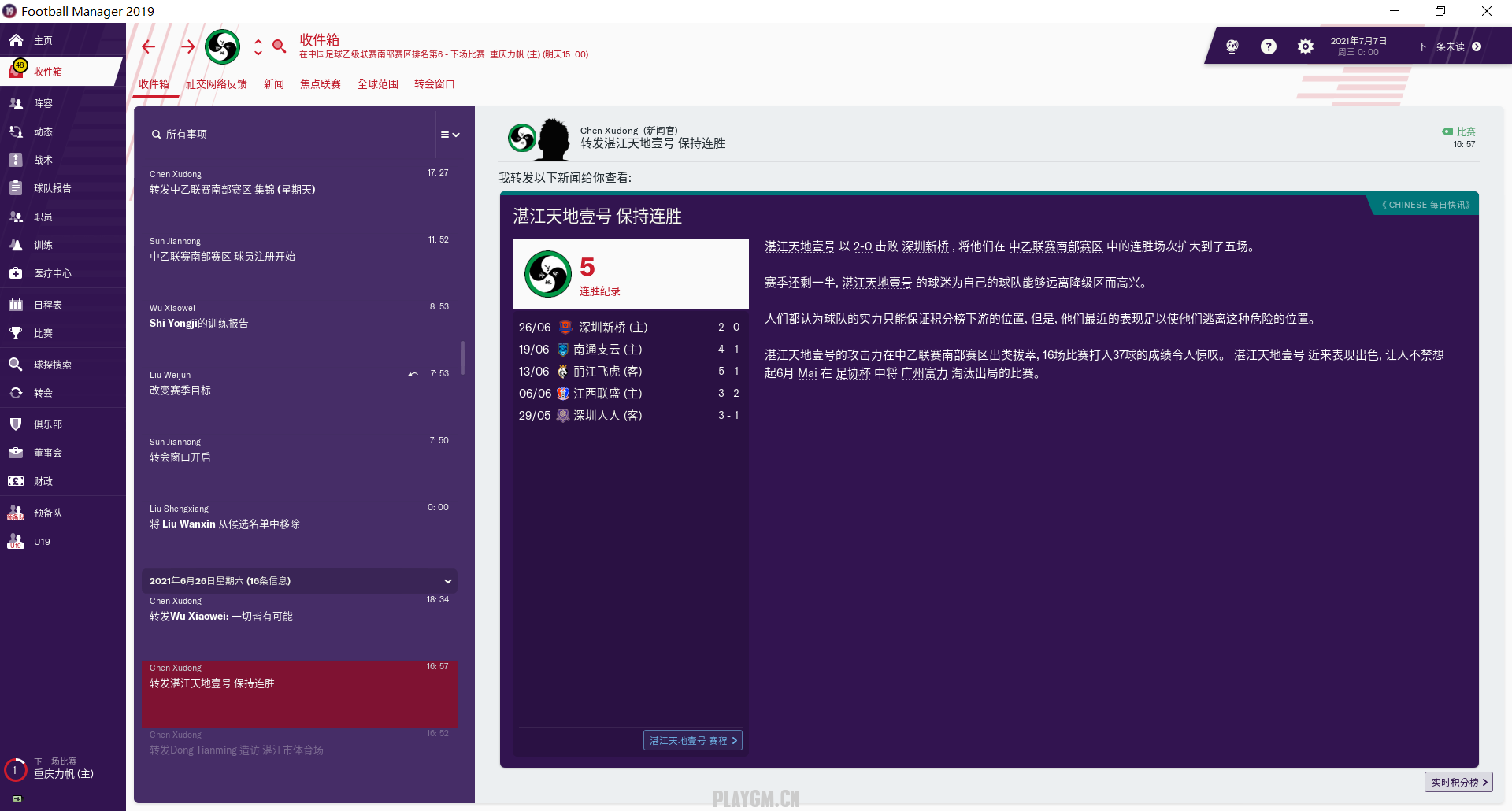The image size is (1512, 811).
Task: Open the magnifier search icon
Action: click(x=279, y=46)
